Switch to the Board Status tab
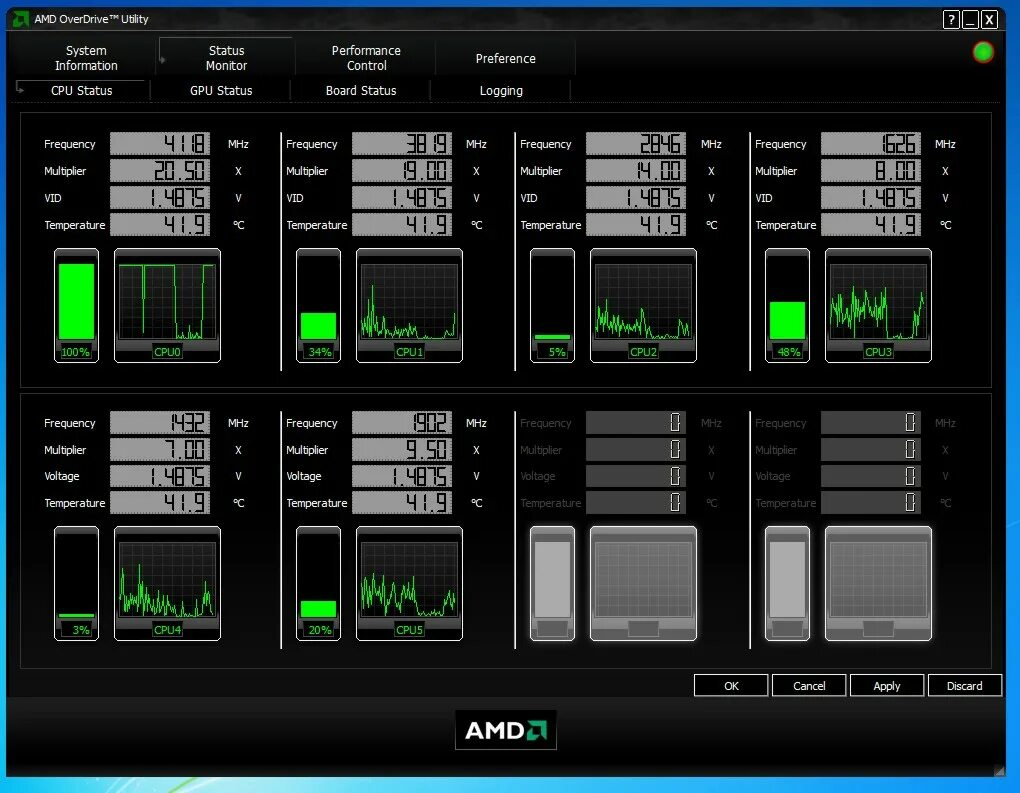This screenshot has width=1020, height=793. (361, 90)
